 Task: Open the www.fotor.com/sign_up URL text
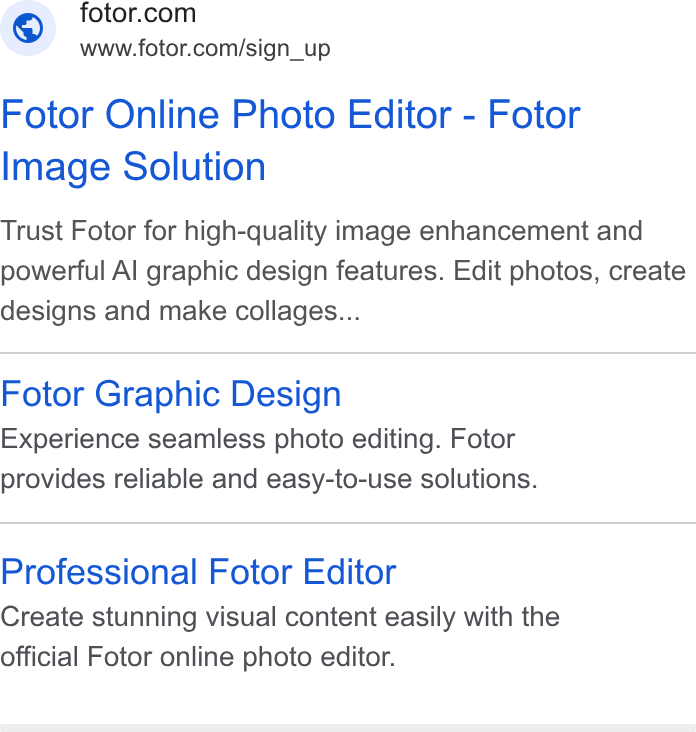point(205,49)
